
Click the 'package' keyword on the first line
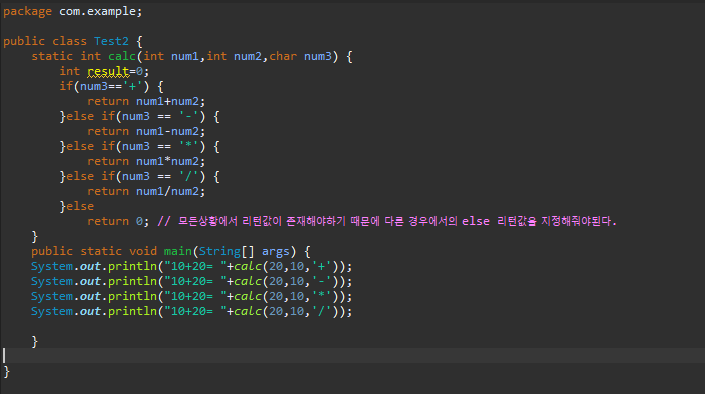(27, 12)
